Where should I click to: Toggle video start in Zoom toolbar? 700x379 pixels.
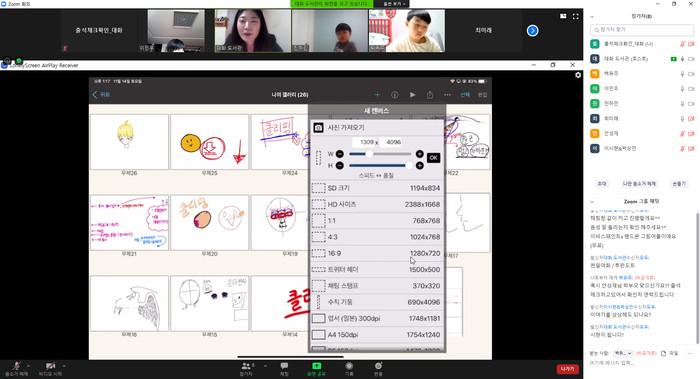pos(50,368)
